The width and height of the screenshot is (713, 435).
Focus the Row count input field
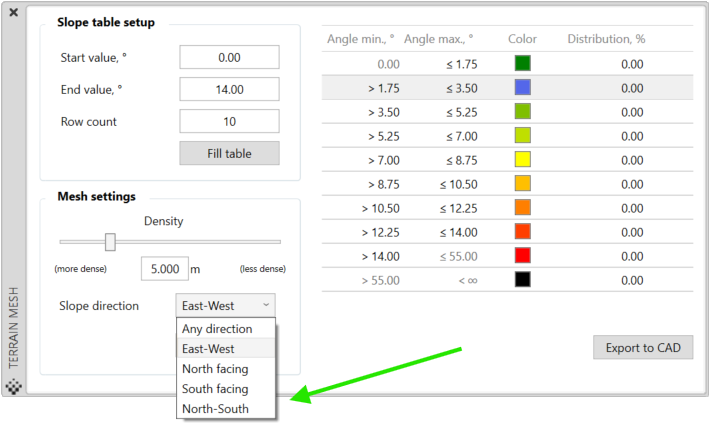pyautogui.click(x=229, y=122)
